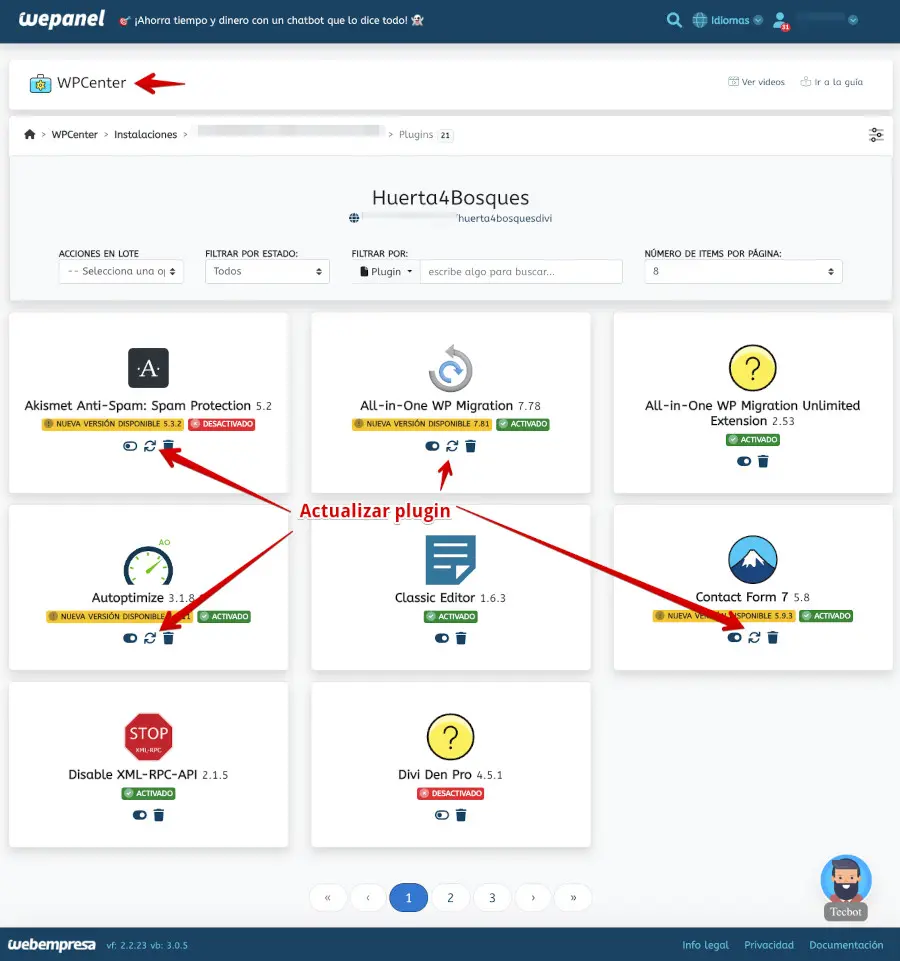
Task: Go to pagination page 2
Action: pos(450,898)
